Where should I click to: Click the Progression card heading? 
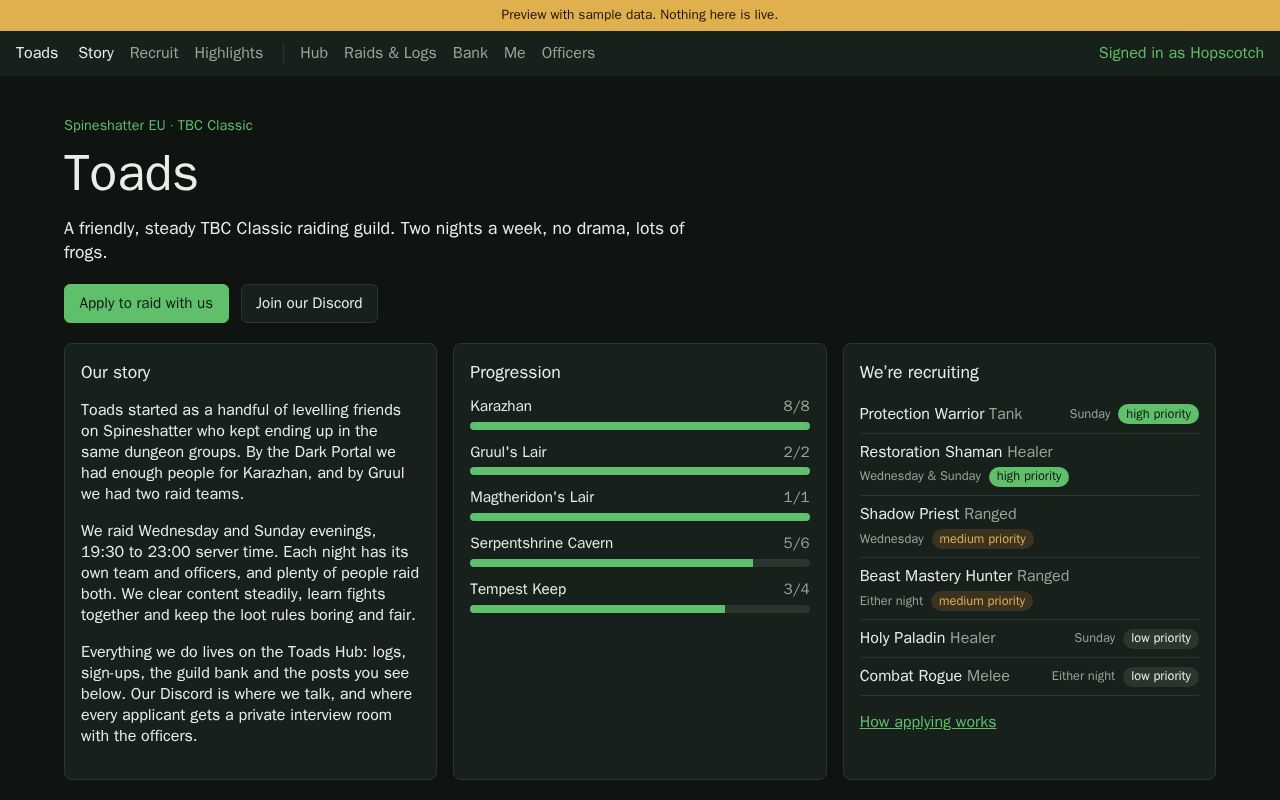(x=515, y=372)
